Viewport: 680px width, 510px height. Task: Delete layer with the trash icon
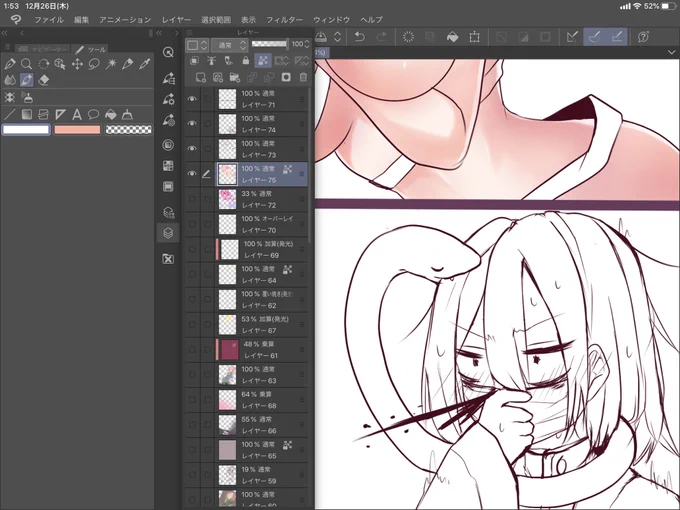click(303, 77)
